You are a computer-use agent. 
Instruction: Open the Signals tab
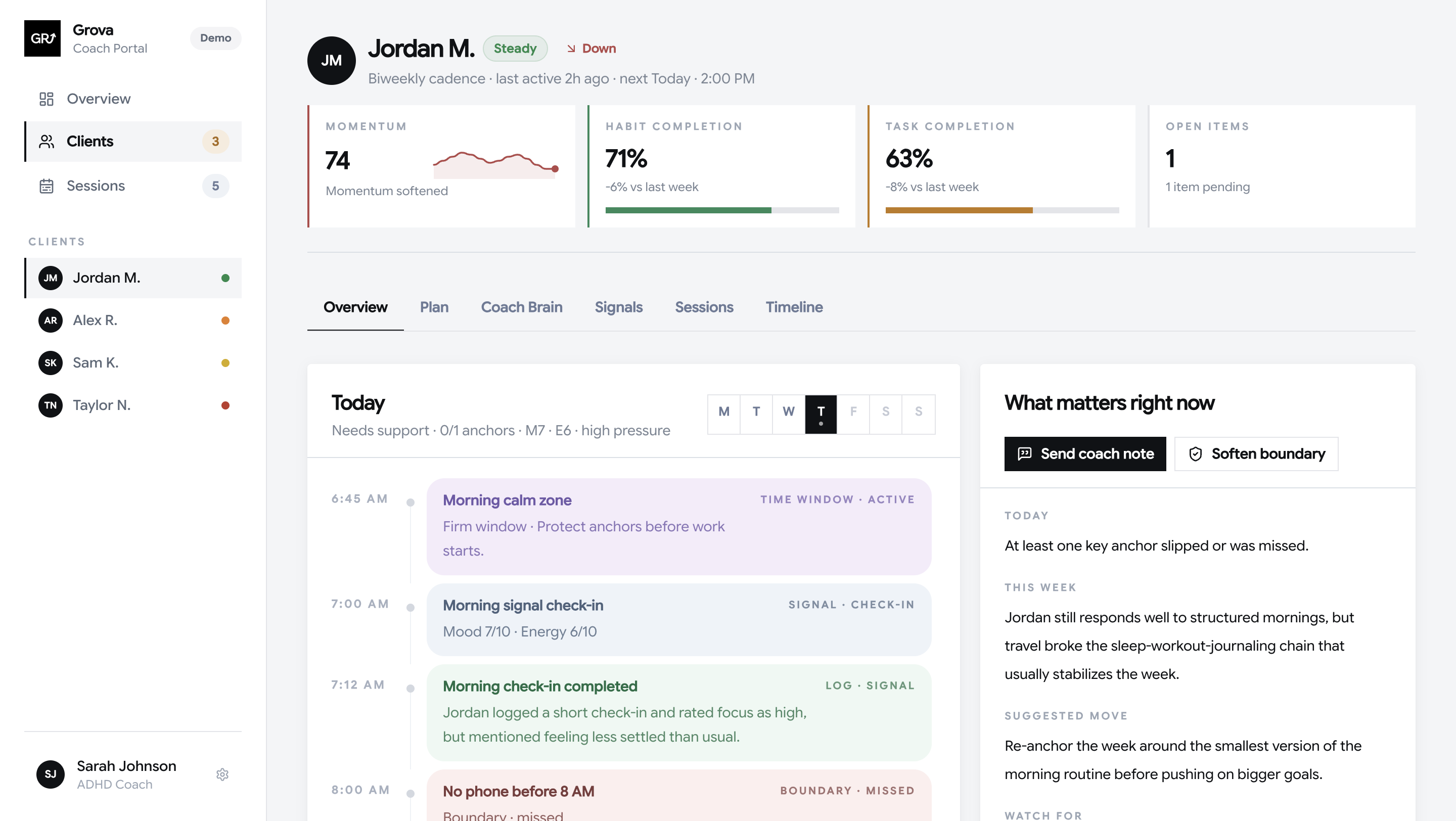pyautogui.click(x=618, y=307)
